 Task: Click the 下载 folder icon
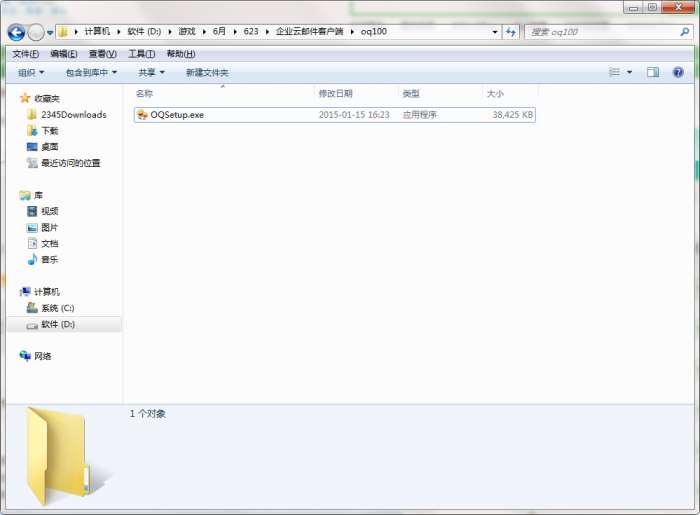pos(32,131)
